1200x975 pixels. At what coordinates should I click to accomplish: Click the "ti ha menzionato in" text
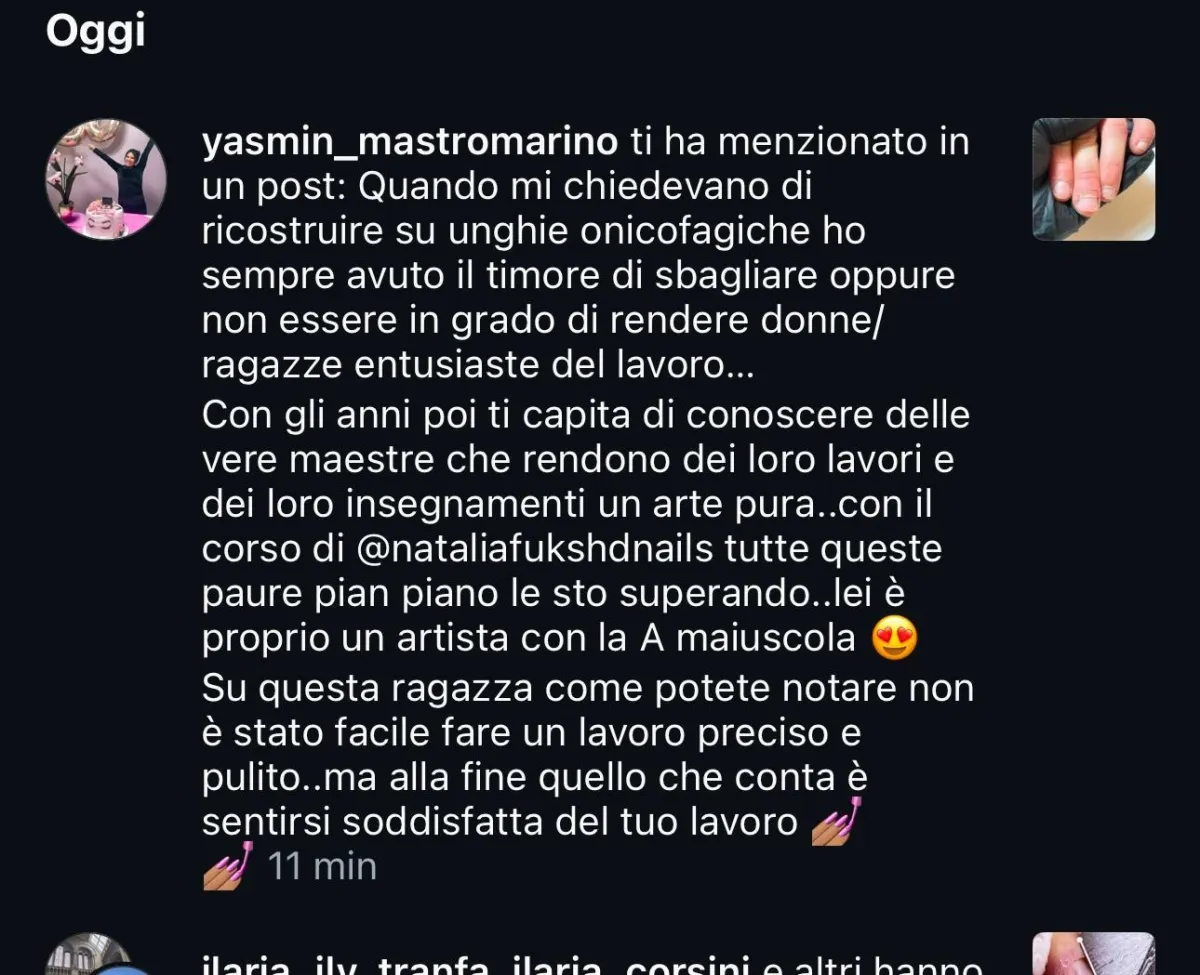click(x=800, y=142)
